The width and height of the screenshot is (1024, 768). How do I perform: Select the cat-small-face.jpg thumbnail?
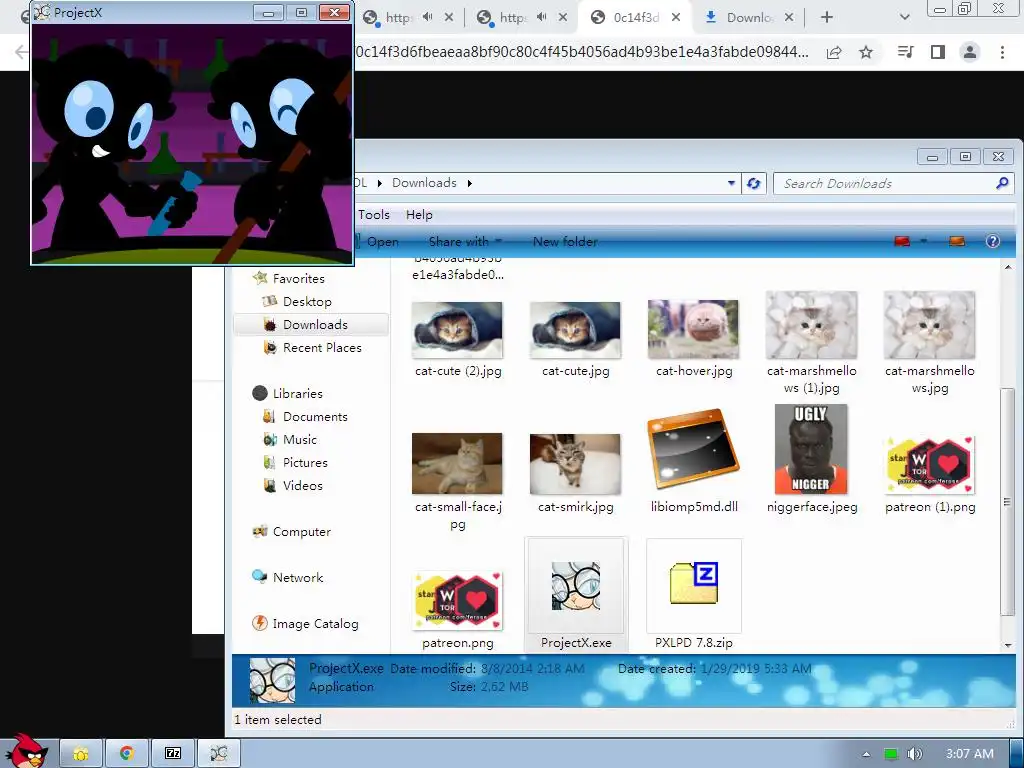click(457, 464)
